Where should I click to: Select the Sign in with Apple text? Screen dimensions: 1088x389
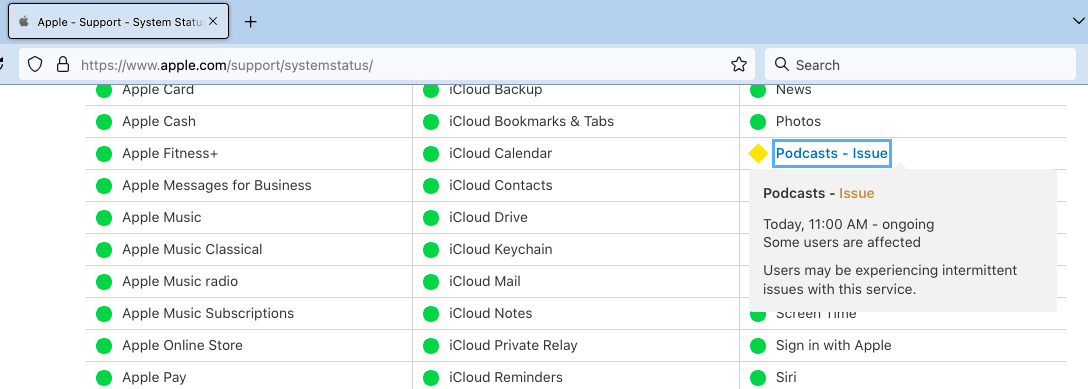click(x=834, y=345)
